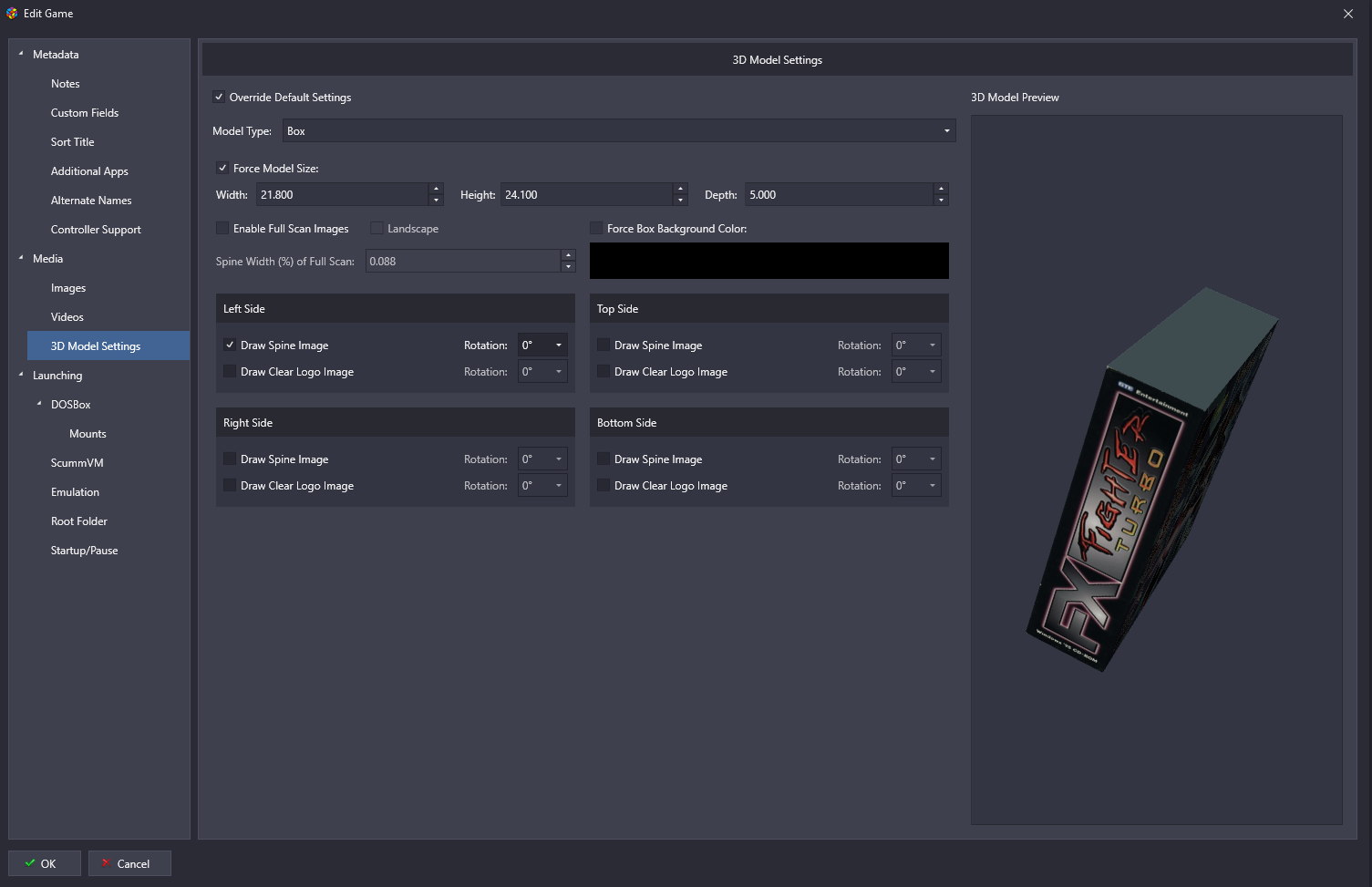The image size is (1372, 887).
Task: Click the green checkmark icon on OK
Action: 30,862
